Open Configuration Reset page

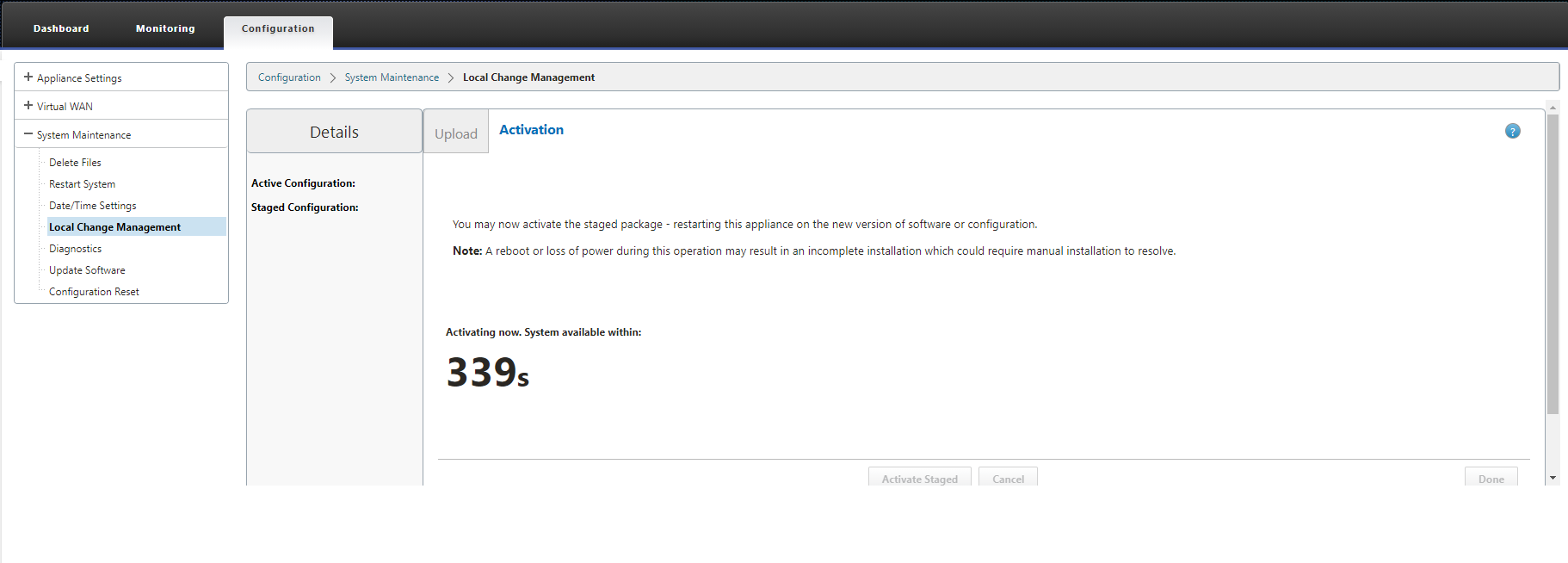(x=94, y=292)
